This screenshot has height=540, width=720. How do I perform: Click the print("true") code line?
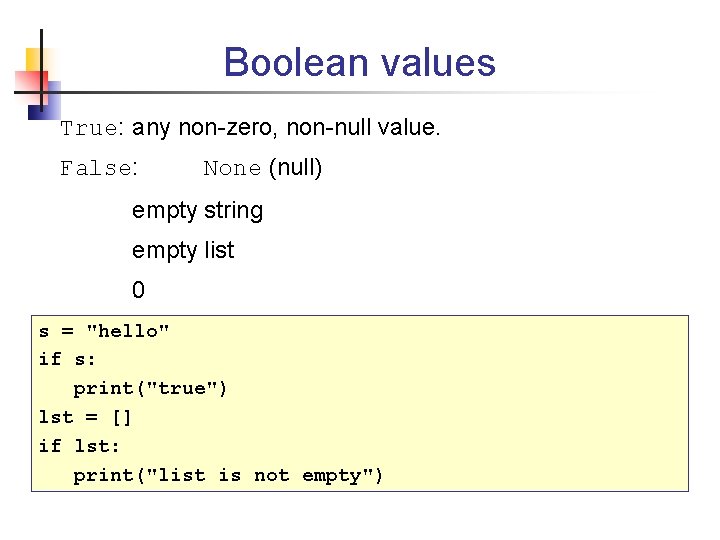[x=150, y=387]
